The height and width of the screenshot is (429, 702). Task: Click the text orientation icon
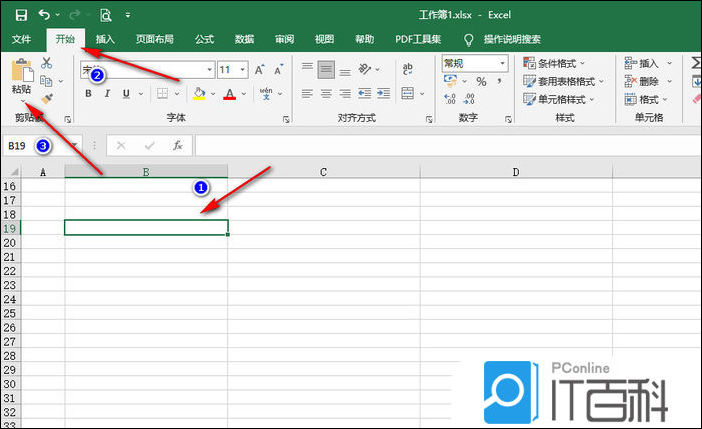(x=364, y=69)
